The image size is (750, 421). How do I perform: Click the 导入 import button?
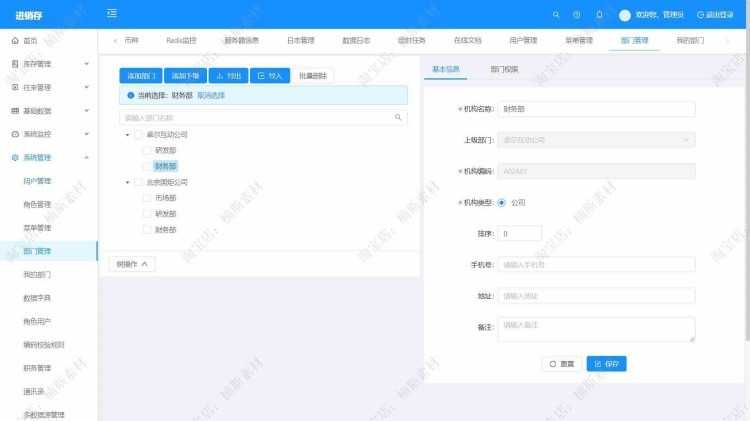tap(270, 76)
